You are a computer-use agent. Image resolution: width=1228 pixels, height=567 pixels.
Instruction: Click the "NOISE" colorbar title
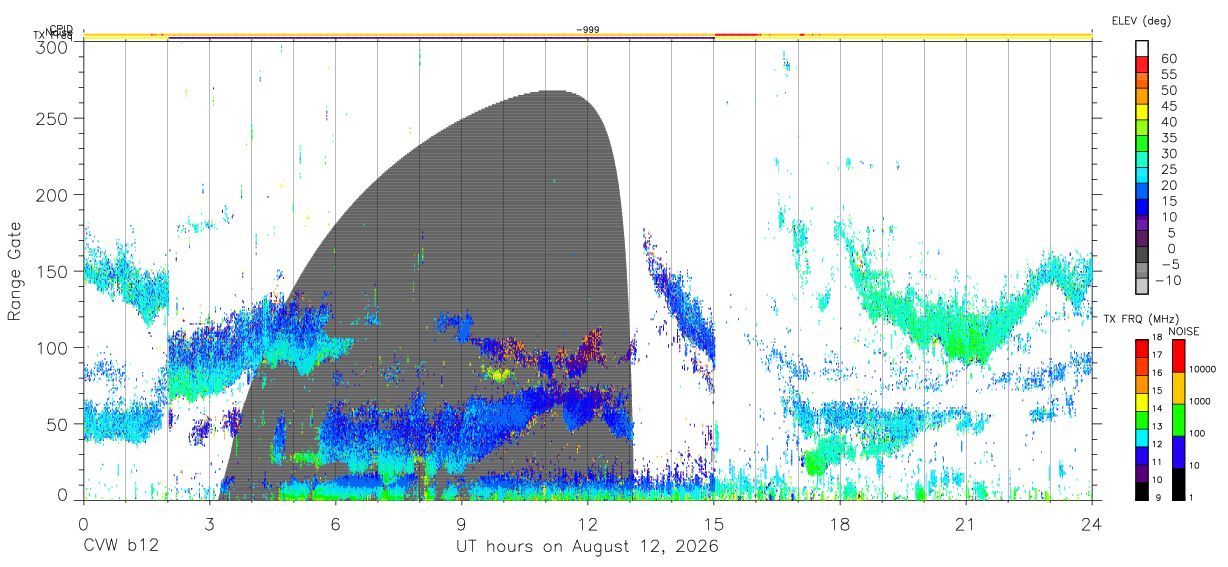tap(1183, 331)
